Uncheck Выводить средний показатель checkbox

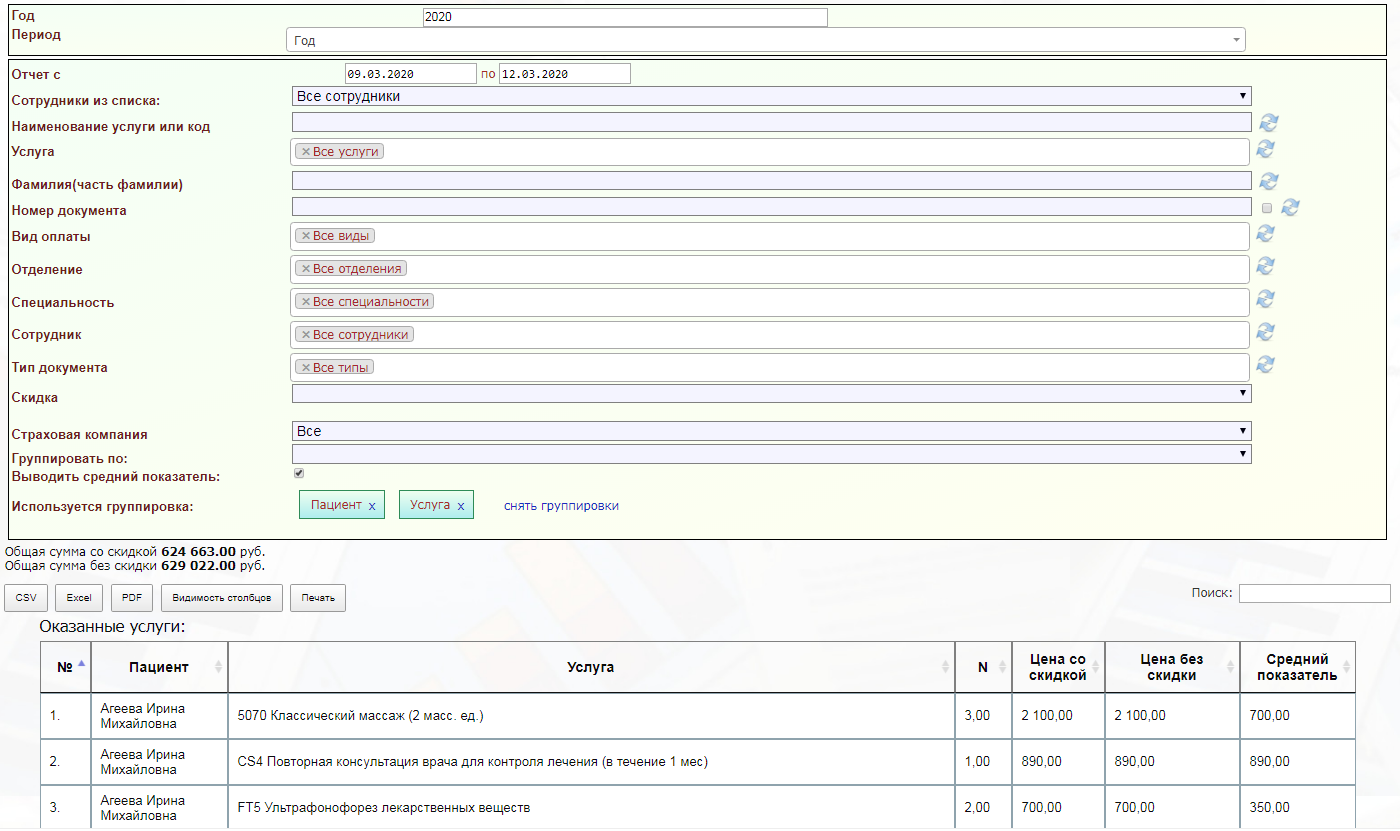pos(298,473)
